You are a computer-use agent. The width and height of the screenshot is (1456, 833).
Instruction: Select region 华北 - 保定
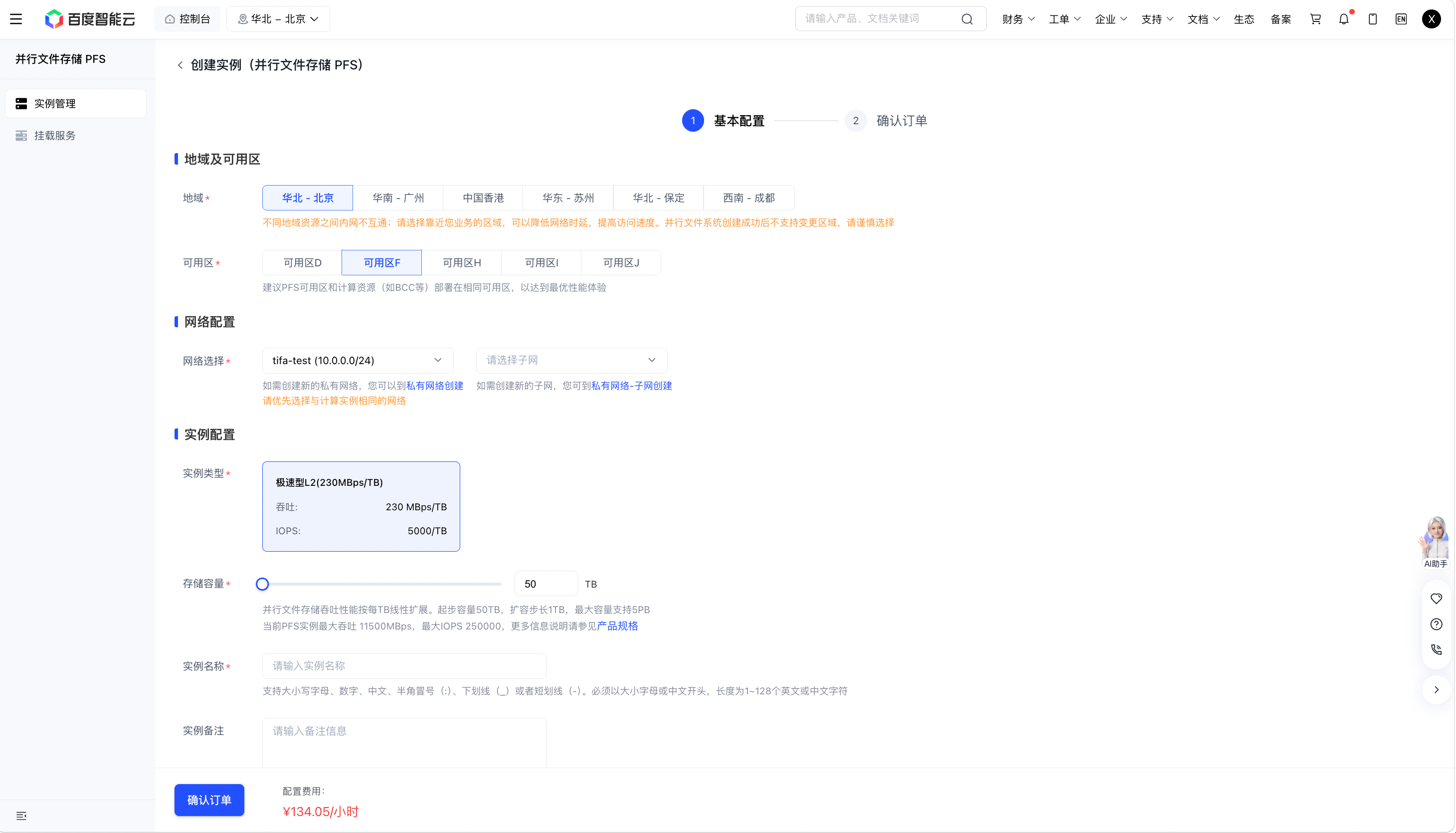[x=658, y=198]
